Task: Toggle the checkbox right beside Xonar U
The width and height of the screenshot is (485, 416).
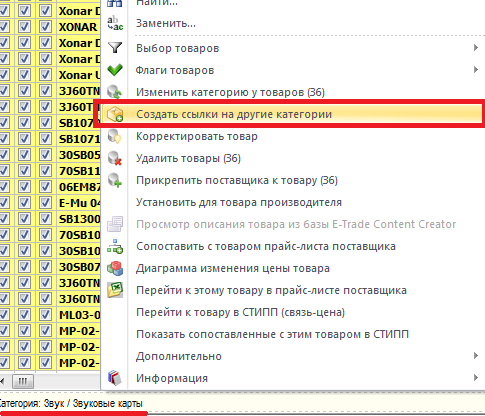Action: point(45,75)
